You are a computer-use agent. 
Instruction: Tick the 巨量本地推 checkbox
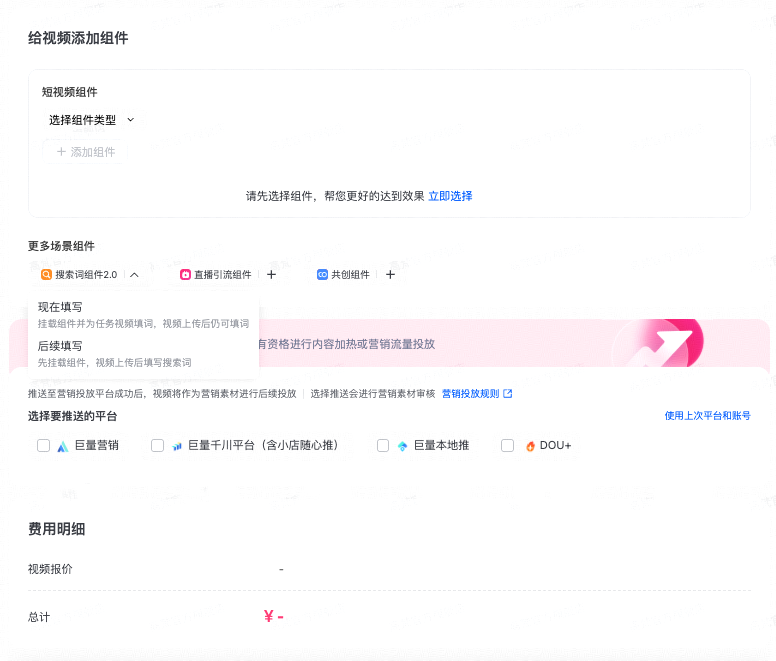point(383,445)
